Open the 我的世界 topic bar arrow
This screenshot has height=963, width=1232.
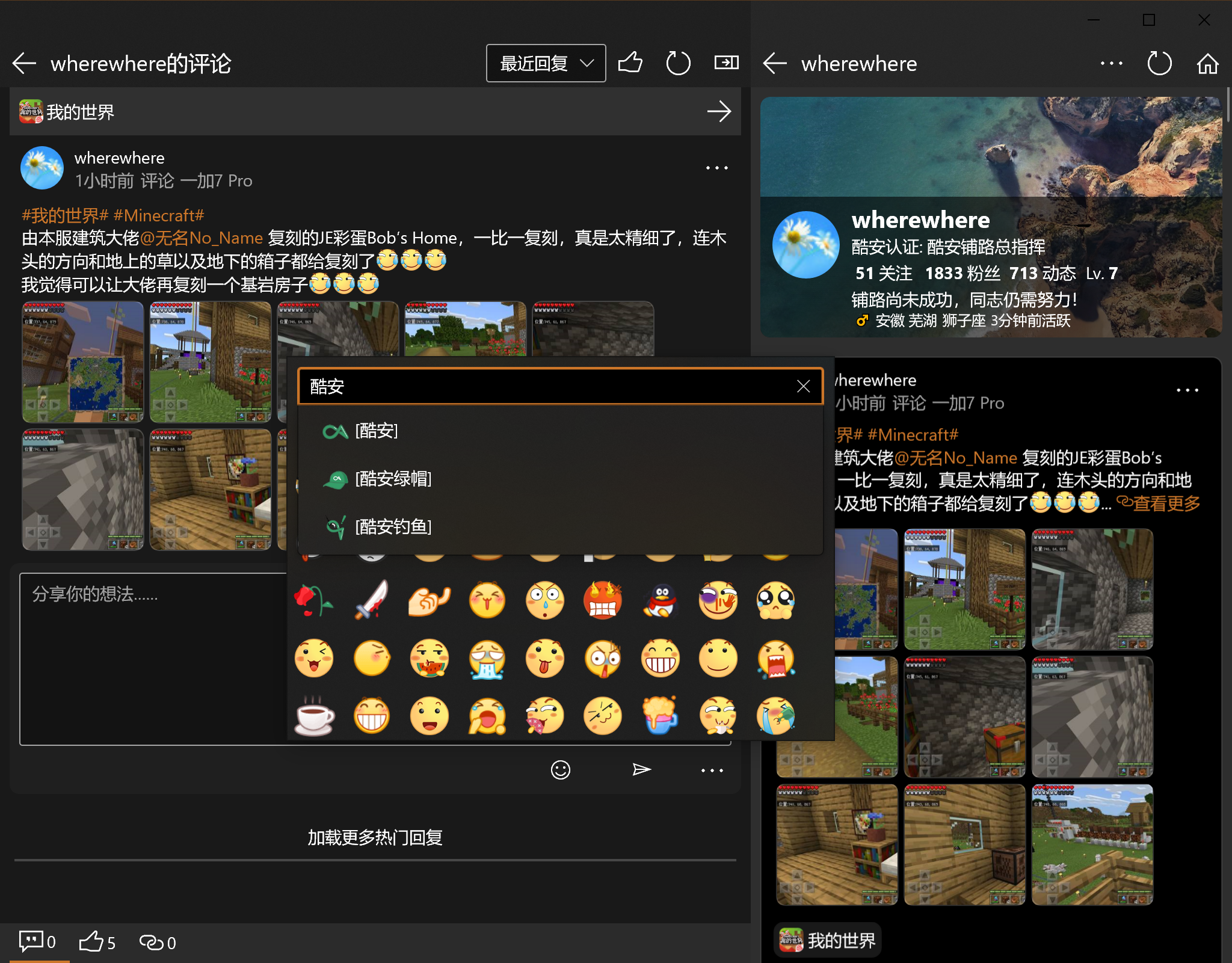point(719,112)
